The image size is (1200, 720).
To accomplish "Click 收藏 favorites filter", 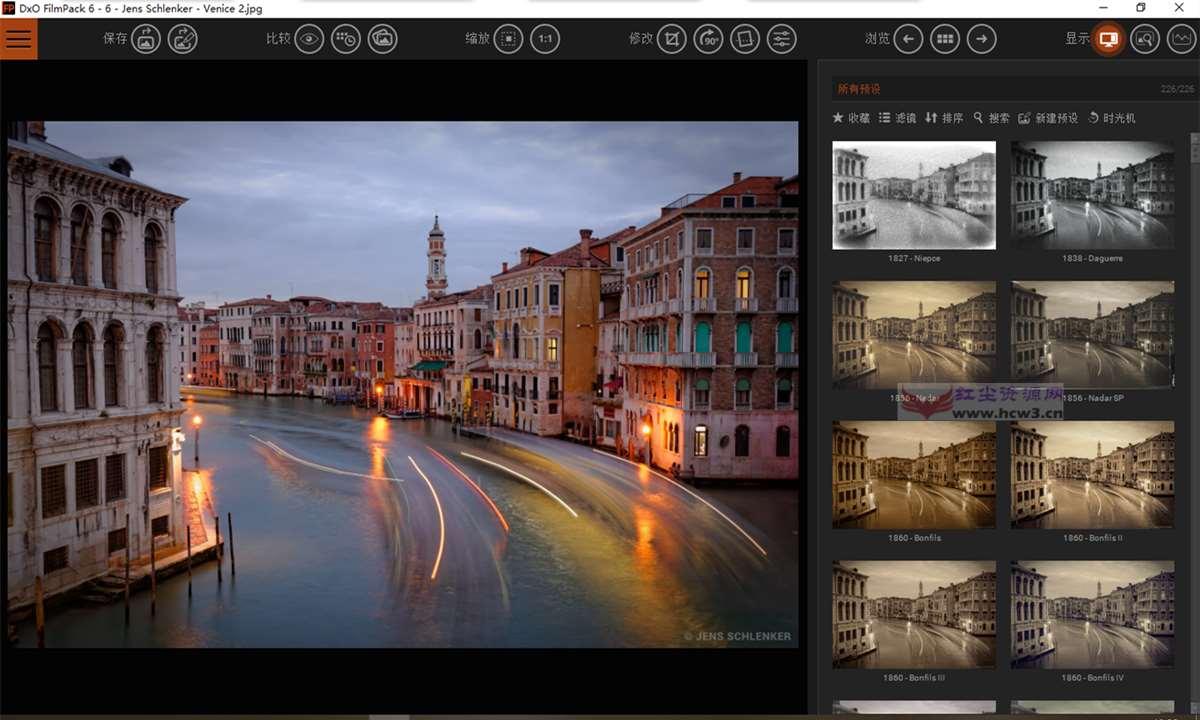I will (851, 118).
